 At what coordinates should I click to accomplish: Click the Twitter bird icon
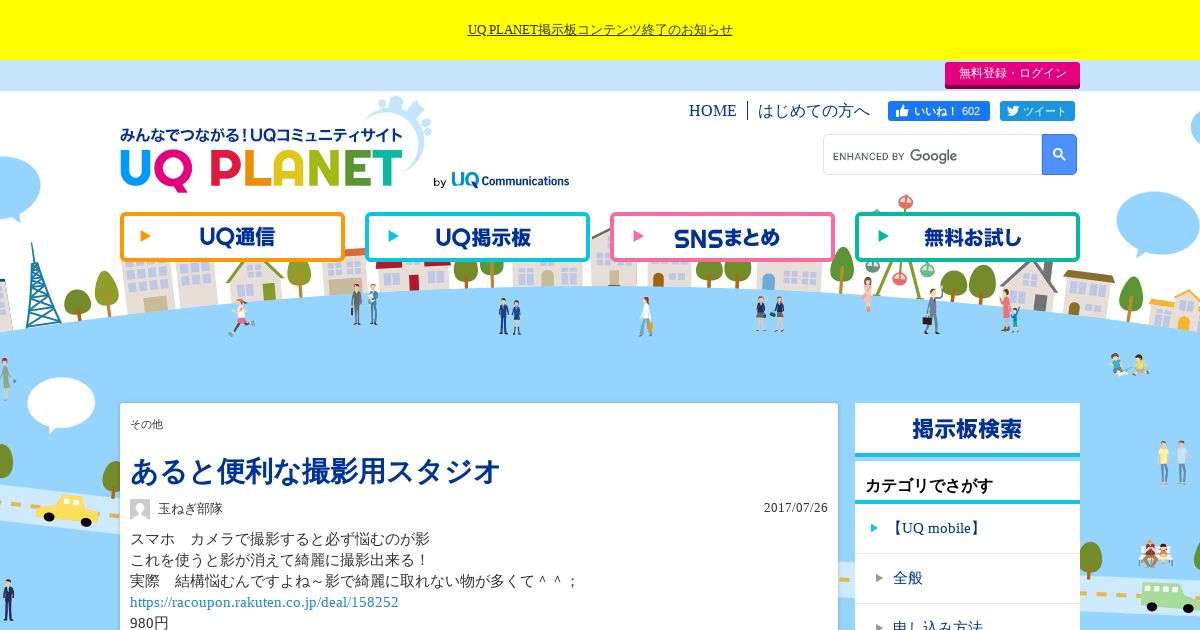point(1013,111)
